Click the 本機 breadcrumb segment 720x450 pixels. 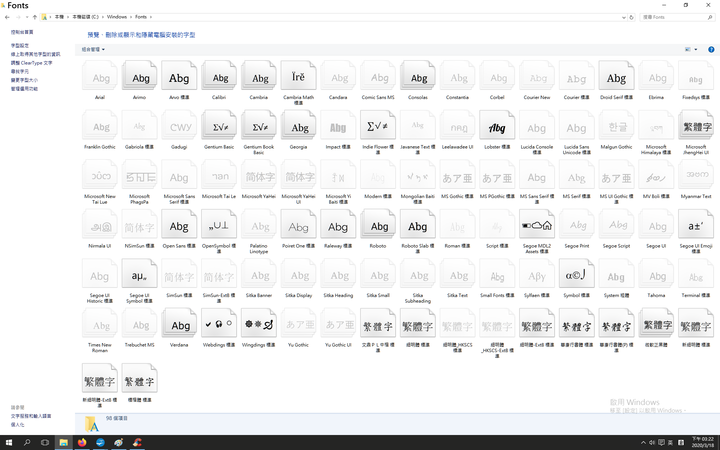tap(59, 17)
